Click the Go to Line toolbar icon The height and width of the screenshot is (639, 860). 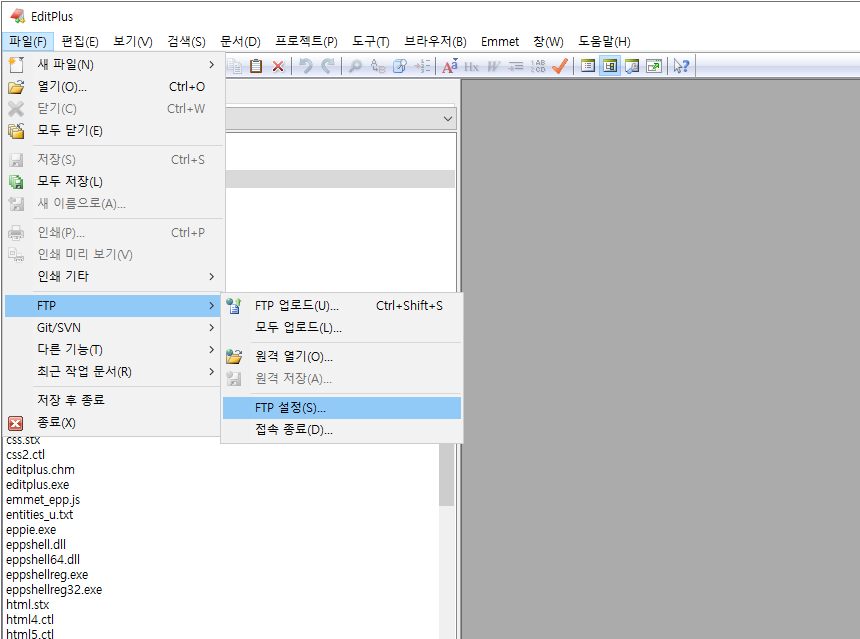(x=422, y=66)
